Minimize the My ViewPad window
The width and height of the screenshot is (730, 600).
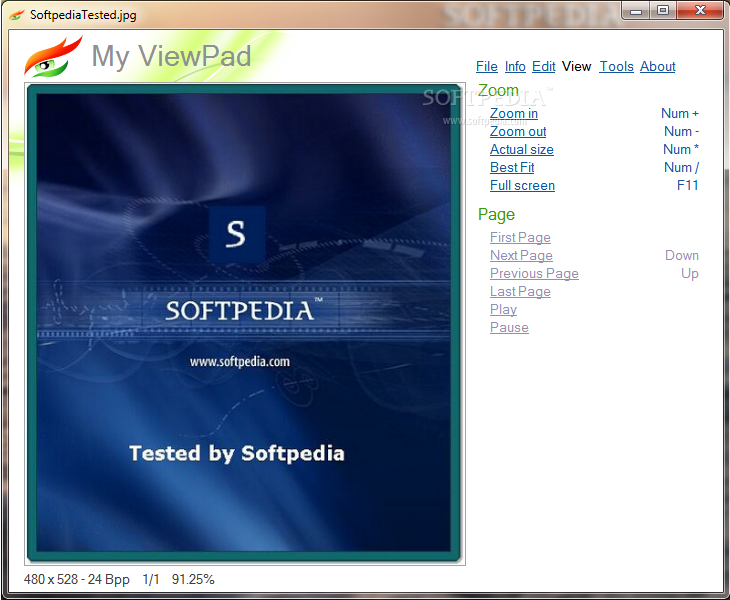(636, 11)
